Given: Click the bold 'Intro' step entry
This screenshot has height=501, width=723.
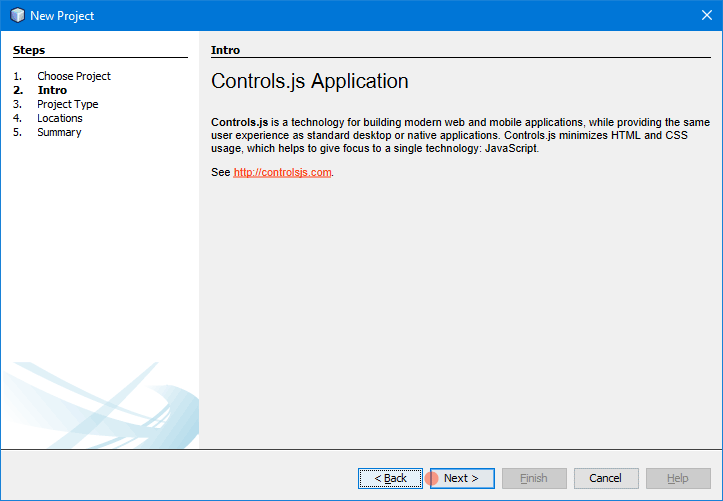Looking at the screenshot, I should 52,90.
